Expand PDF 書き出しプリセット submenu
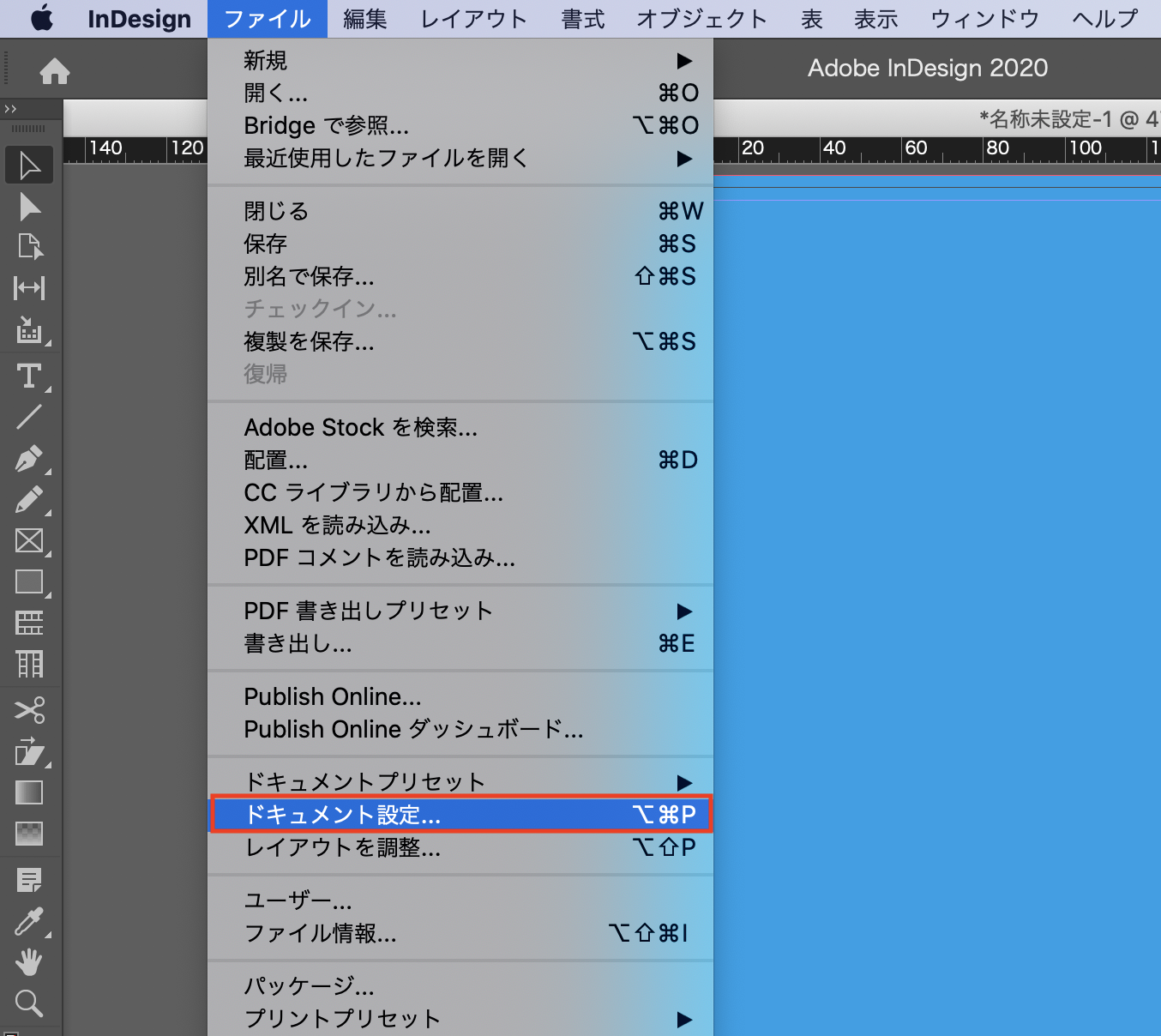Image resolution: width=1161 pixels, height=1036 pixels. 460,611
